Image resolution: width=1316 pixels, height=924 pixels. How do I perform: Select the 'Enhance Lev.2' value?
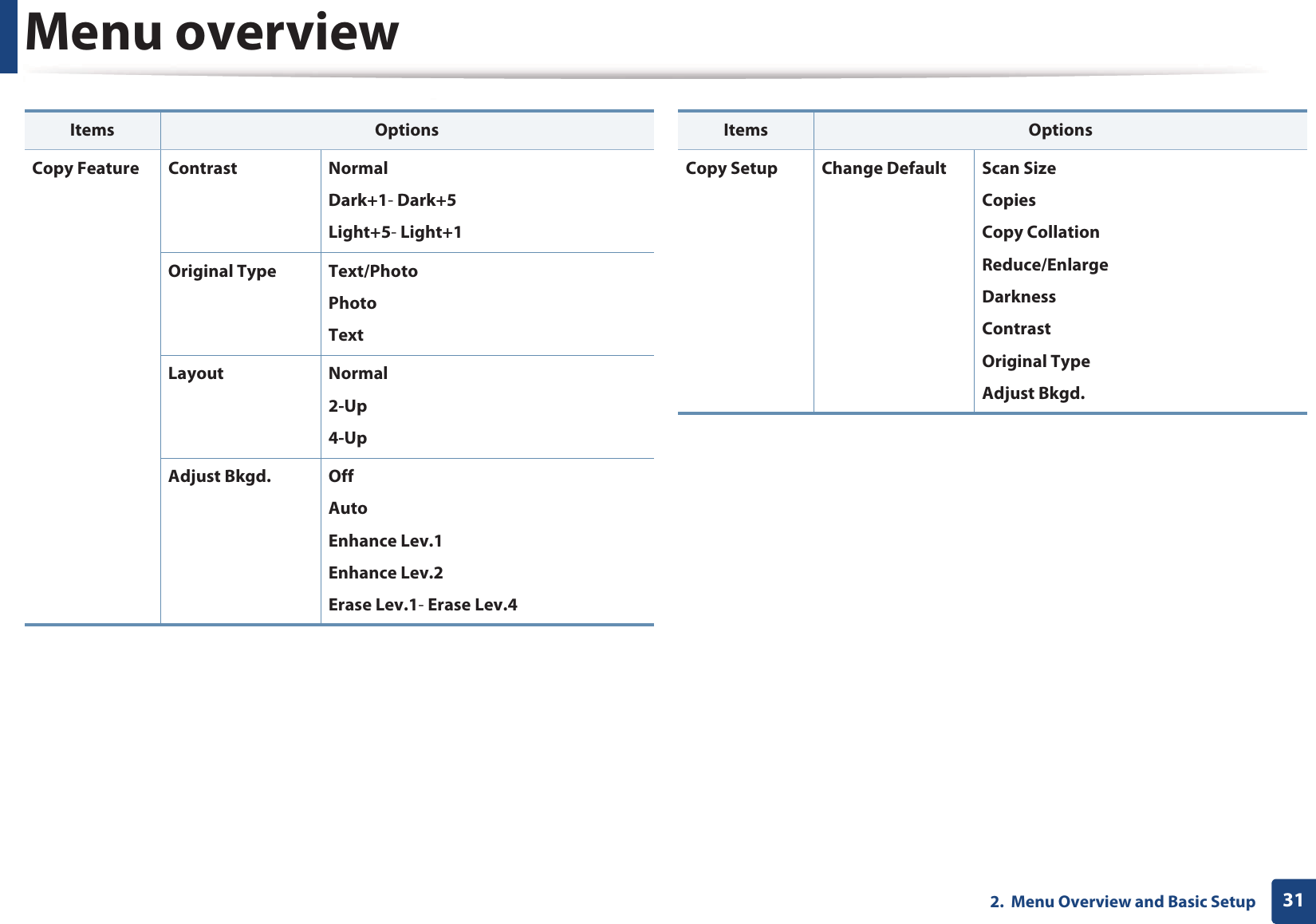tap(386, 573)
